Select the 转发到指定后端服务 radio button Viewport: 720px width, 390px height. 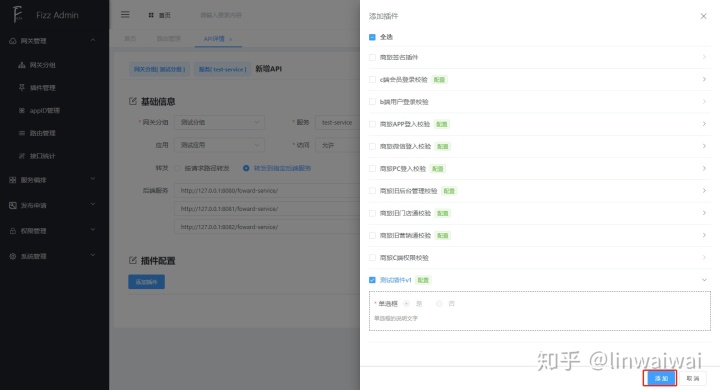246,168
